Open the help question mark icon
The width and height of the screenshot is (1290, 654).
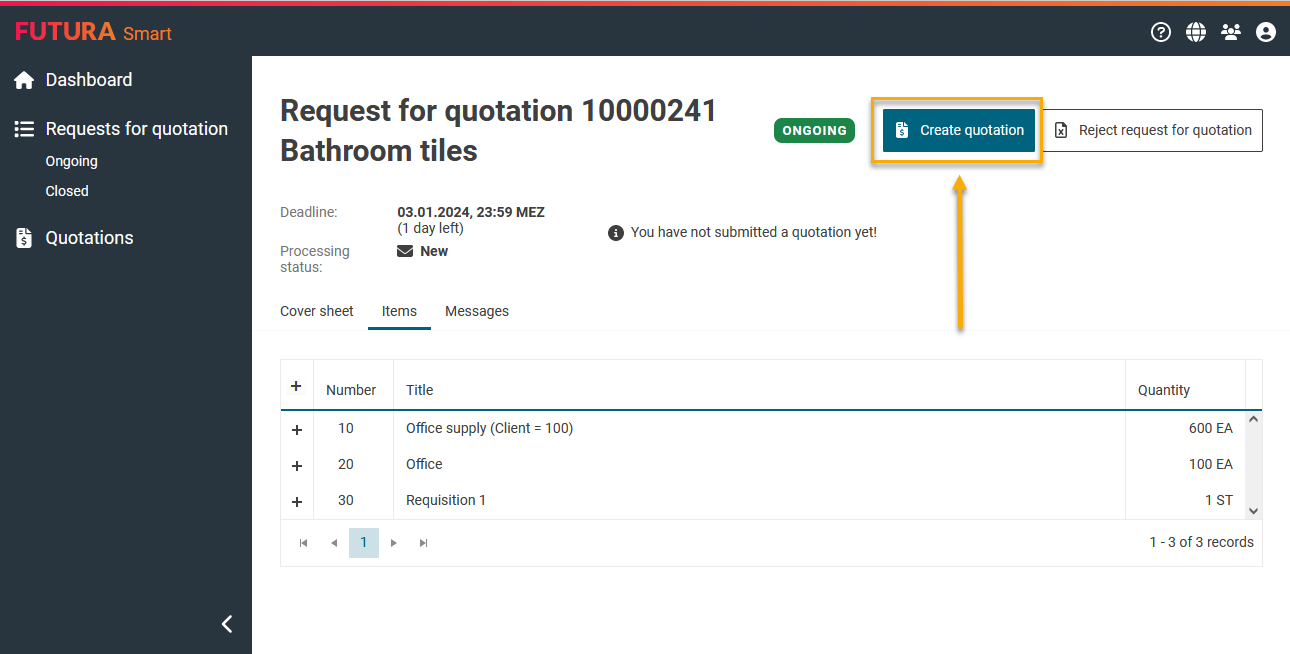[x=1161, y=32]
